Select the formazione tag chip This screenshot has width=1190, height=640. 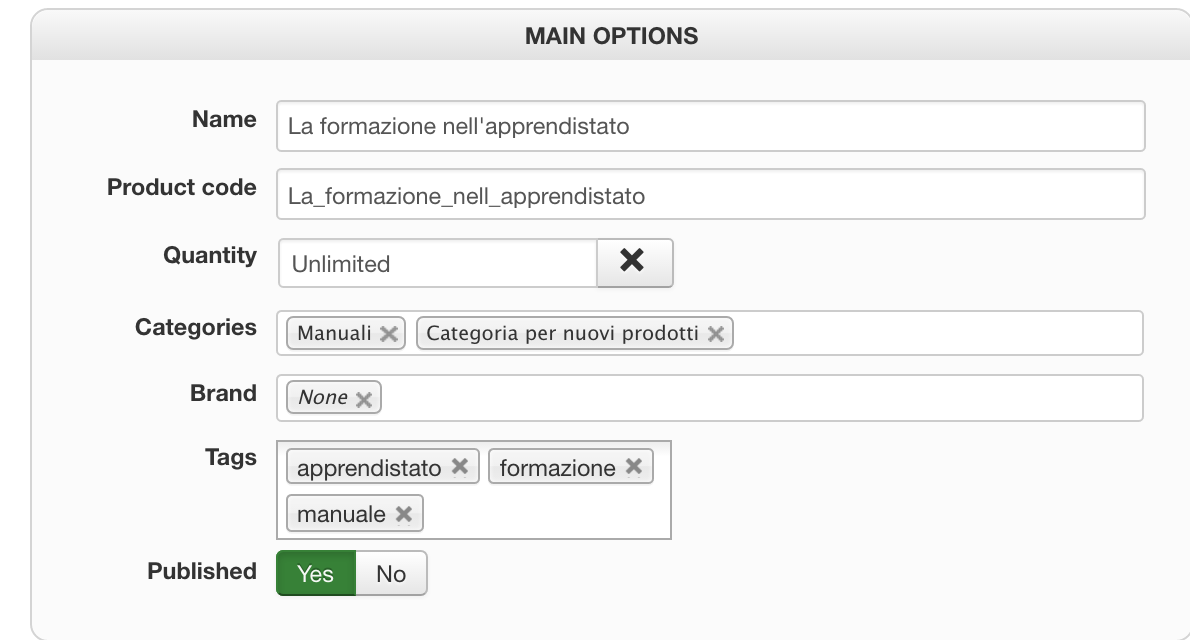click(557, 467)
